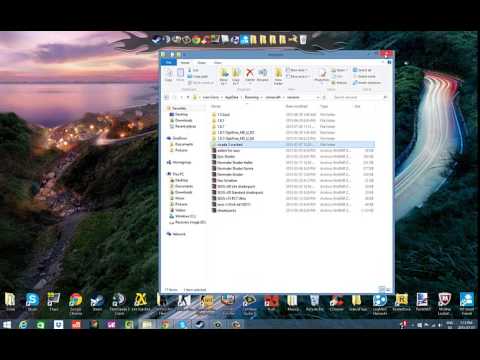Collapse the ribbon with the chevron
This screenshot has width=480, height=360.
click(383, 62)
